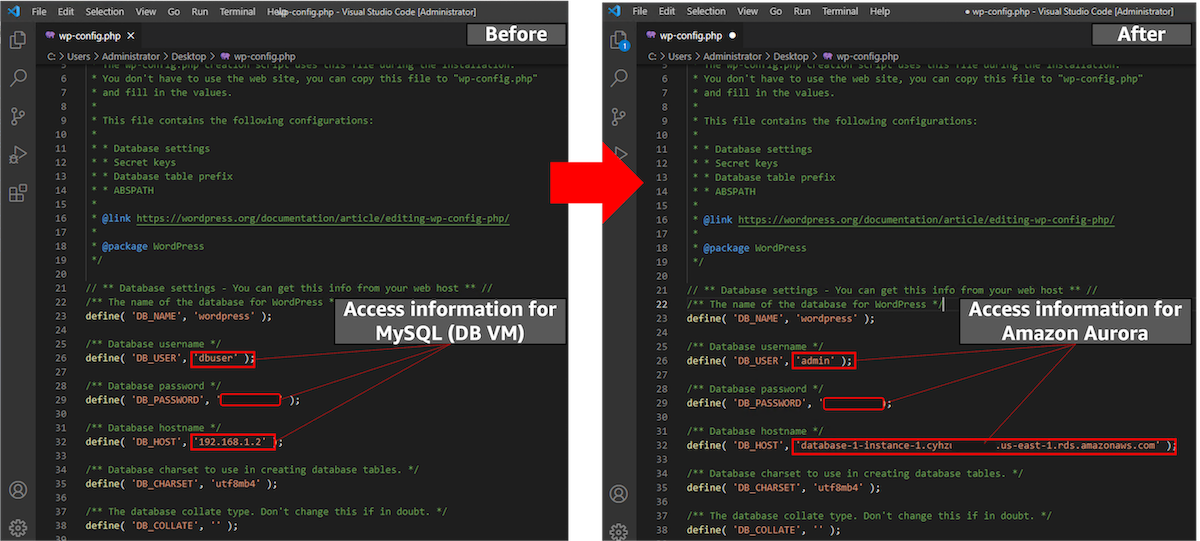The width and height of the screenshot is (1200, 541).
Task: Open Run menu in the left Before window
Action: tap(201, 11)
